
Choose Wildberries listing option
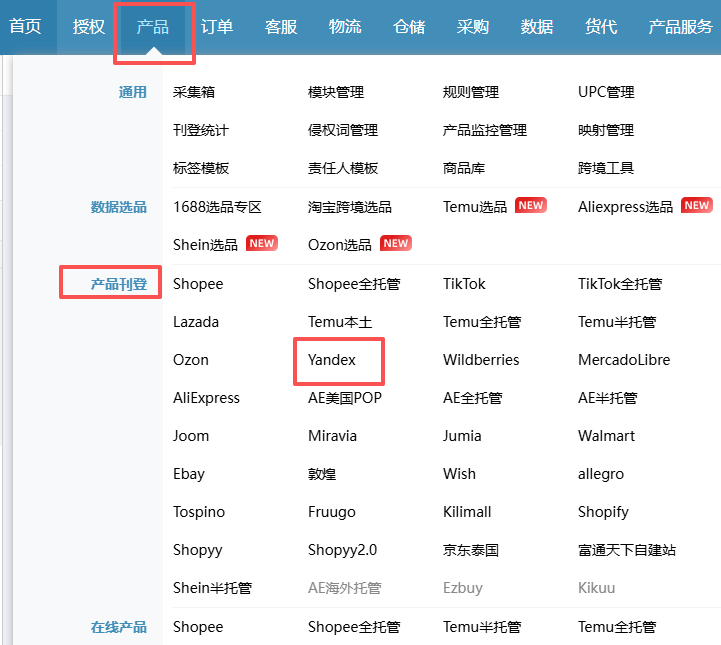[x=481, y=360]
